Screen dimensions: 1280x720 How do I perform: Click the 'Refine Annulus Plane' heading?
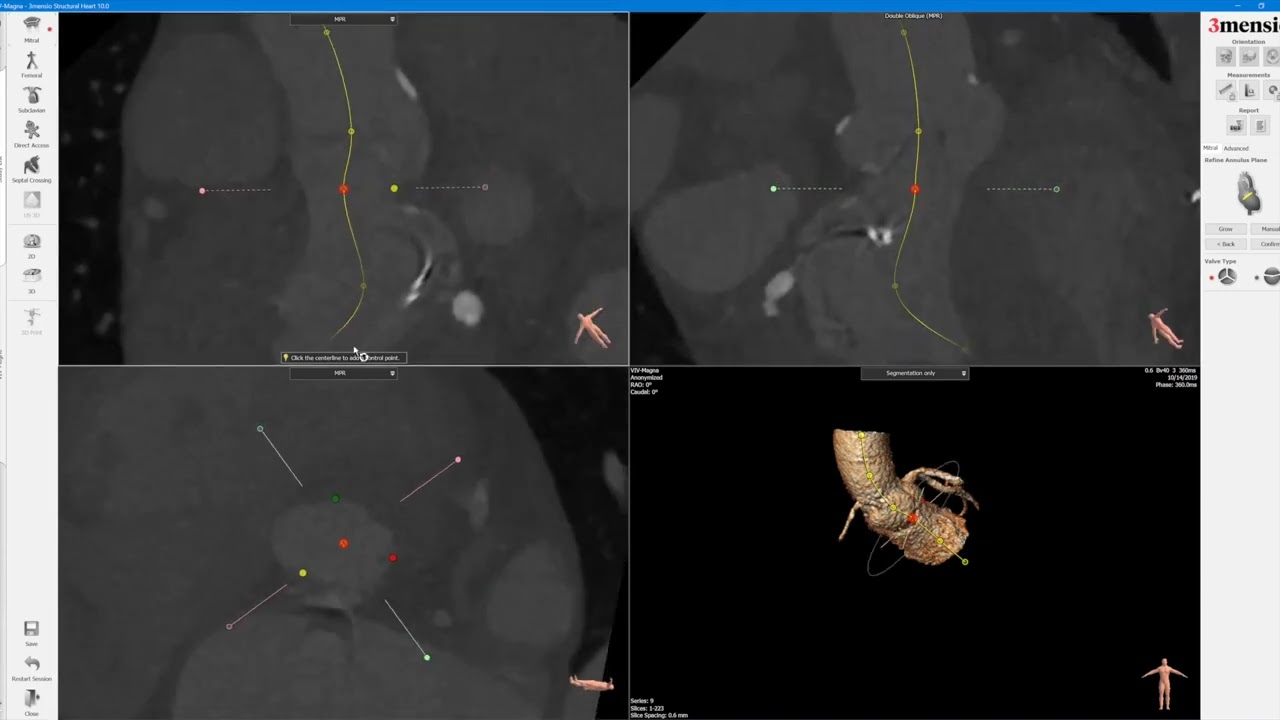(x=1236, y=160)
